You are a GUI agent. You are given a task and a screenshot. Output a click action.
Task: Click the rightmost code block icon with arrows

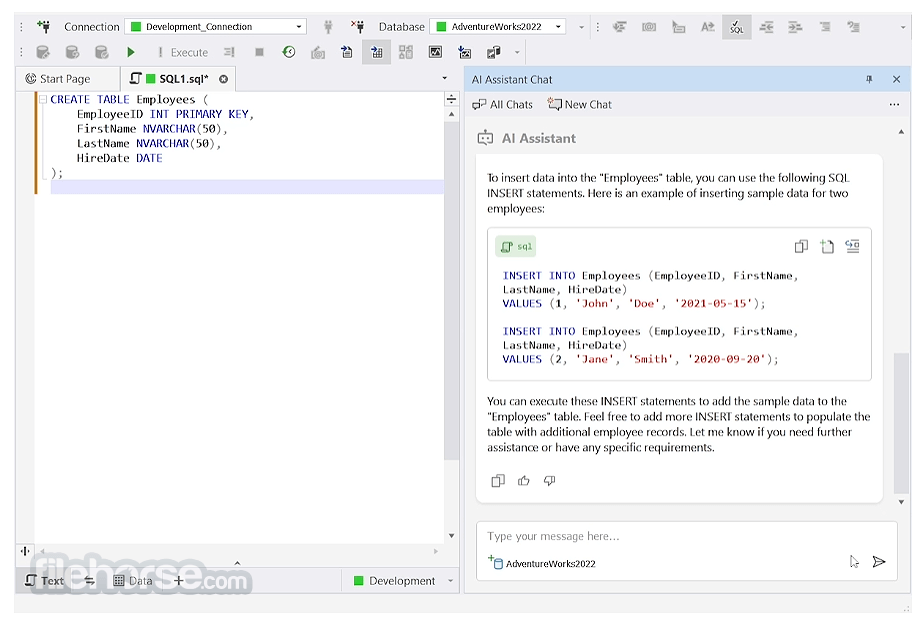click(853, 246)
